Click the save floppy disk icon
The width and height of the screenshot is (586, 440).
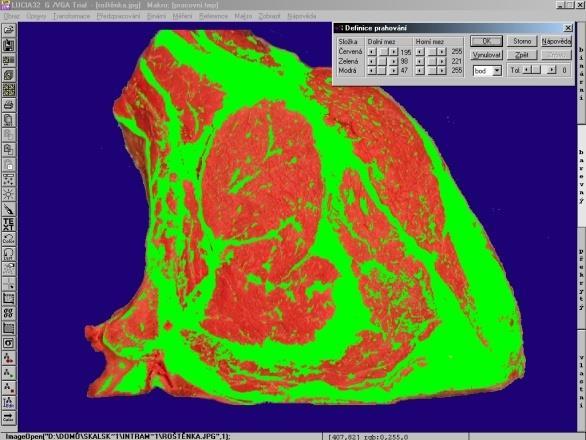(9, 45)
